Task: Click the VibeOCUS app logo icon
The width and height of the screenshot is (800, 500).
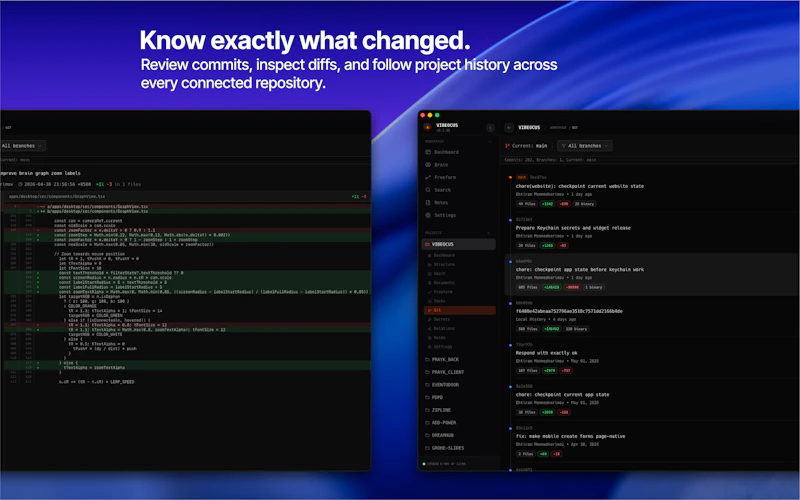Action: (428, 127)
